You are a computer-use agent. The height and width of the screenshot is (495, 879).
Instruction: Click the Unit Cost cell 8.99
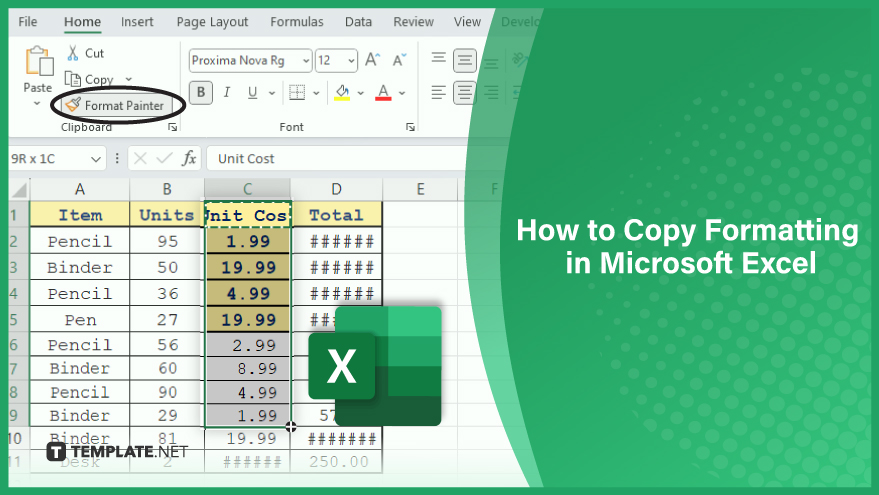[248, 368]
